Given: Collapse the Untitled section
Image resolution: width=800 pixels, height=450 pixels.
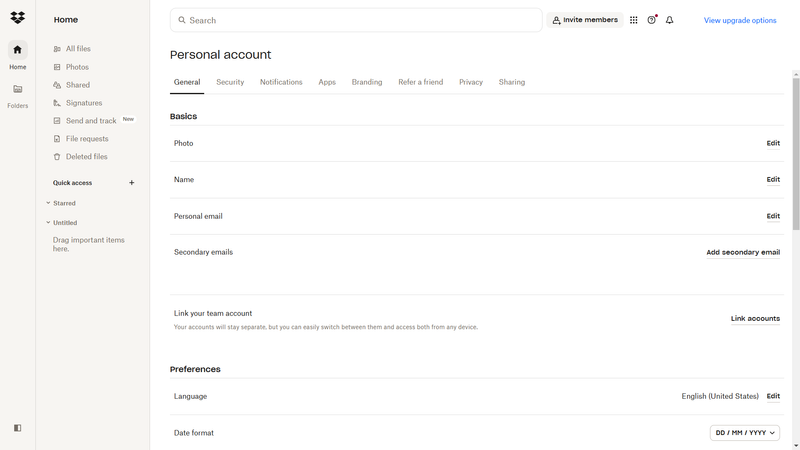Looking at the screenshot, I should pyautogui.click(x=48, y=223).
